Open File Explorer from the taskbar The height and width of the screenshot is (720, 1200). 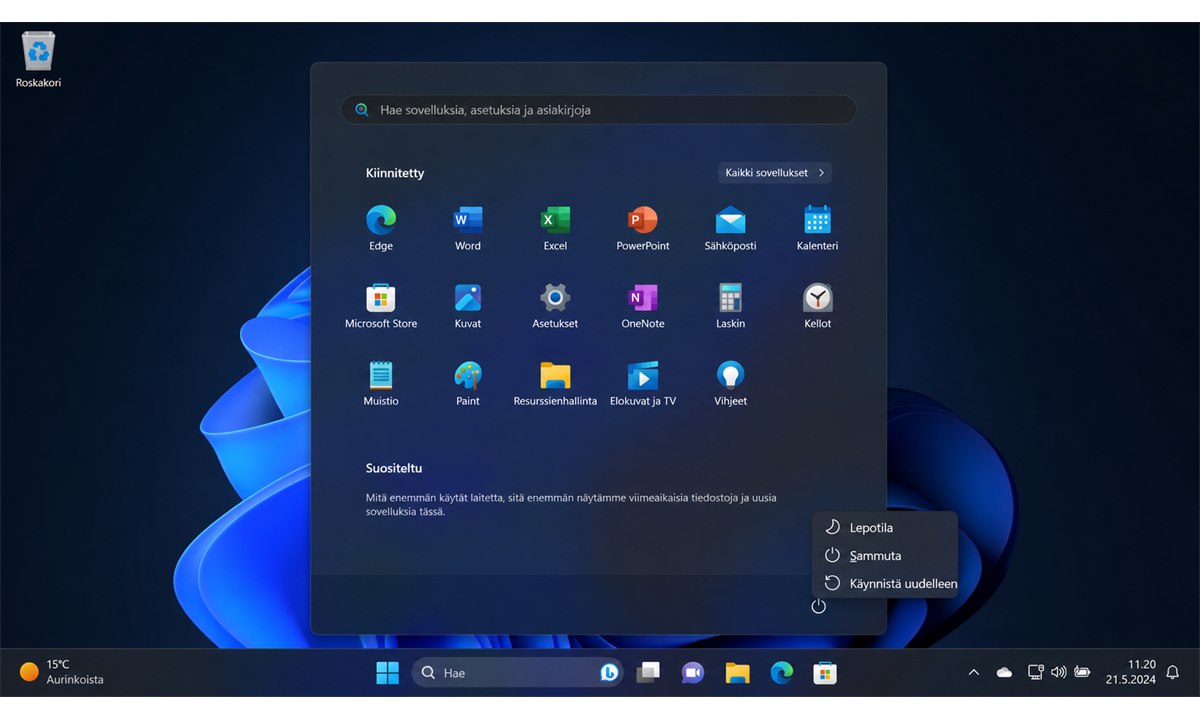coord(737,673)
